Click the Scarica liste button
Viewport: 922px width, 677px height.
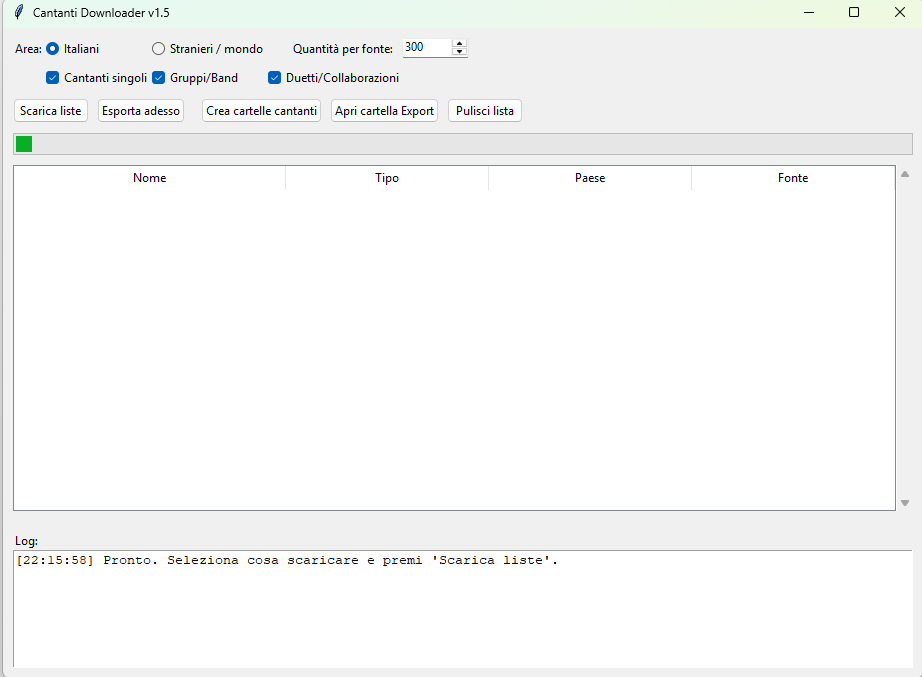(51, 111)
